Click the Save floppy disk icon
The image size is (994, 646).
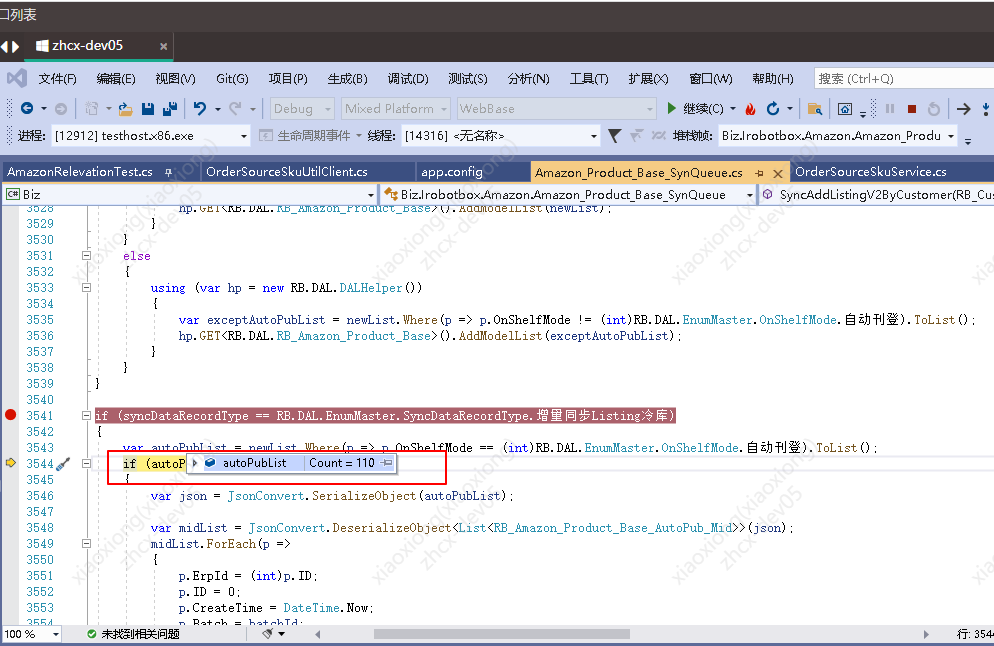pos(148,109)
